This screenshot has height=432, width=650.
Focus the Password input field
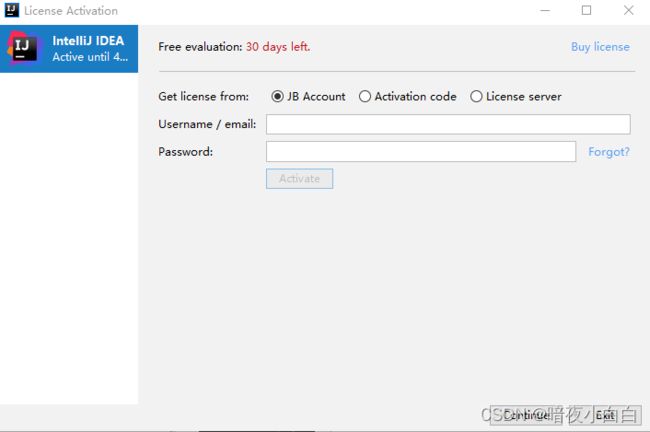click(421, 152)
